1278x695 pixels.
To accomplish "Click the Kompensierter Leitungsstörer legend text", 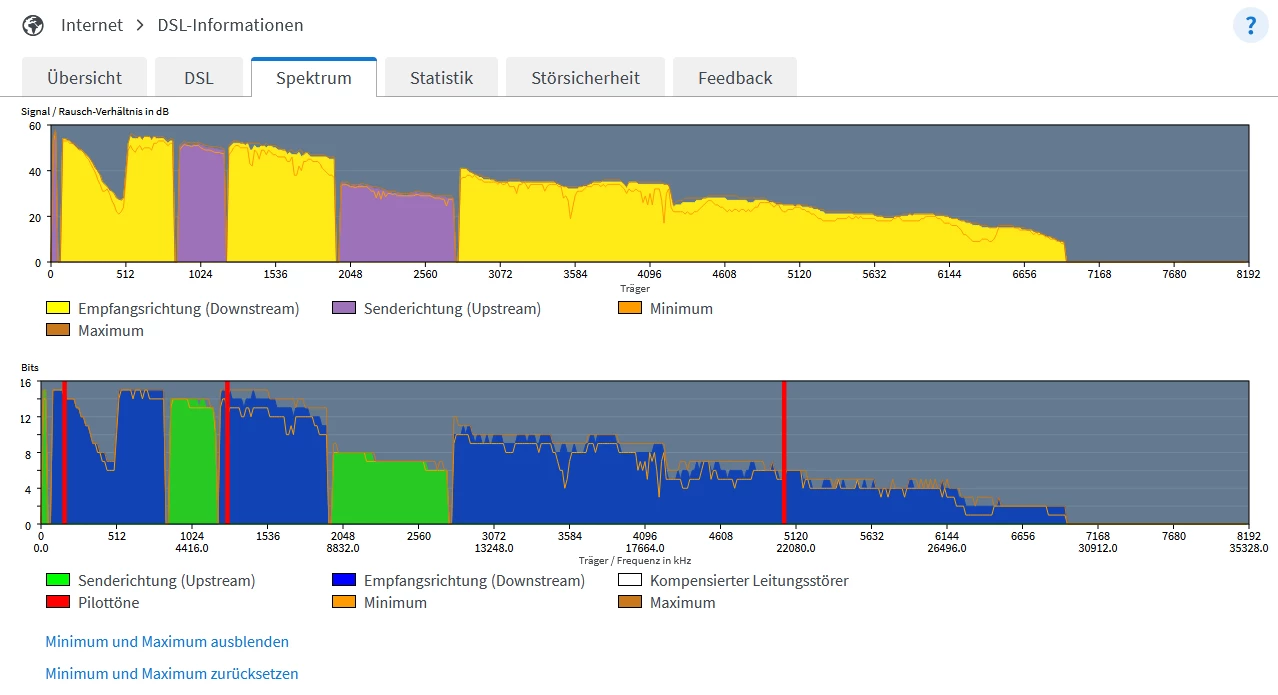I will pos(749,581).
